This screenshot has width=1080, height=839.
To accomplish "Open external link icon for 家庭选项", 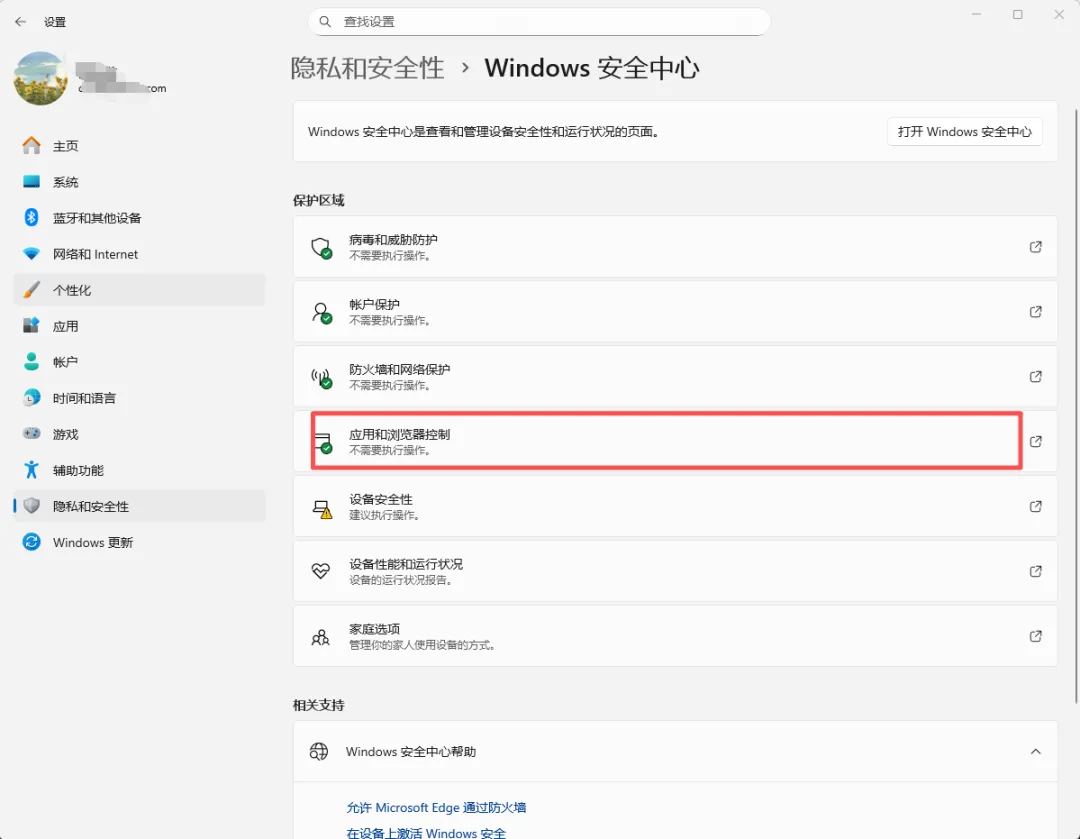I will pyautogui.click(x=1035, y=636).
